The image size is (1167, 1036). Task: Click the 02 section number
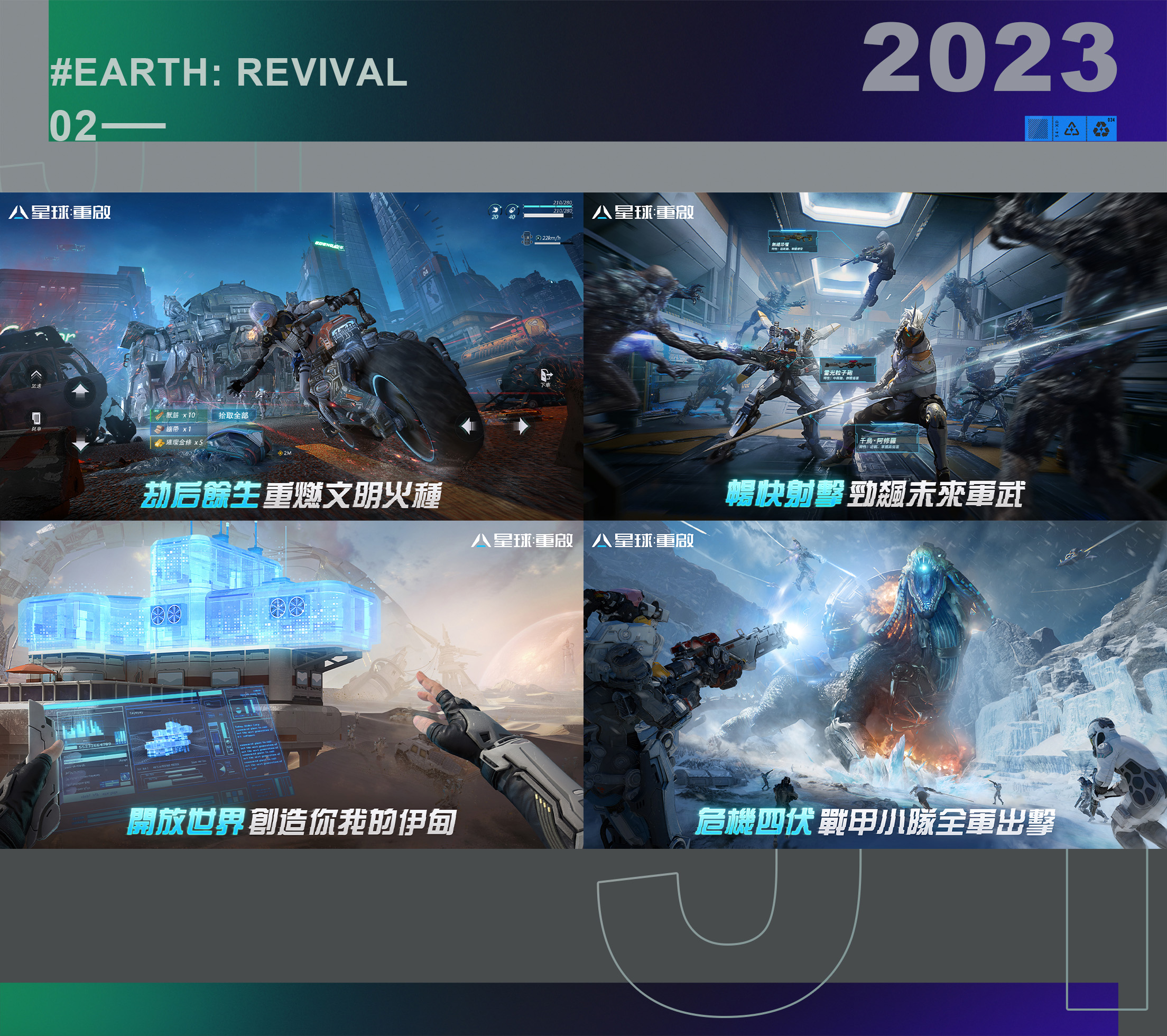click(x=73, y=126)
